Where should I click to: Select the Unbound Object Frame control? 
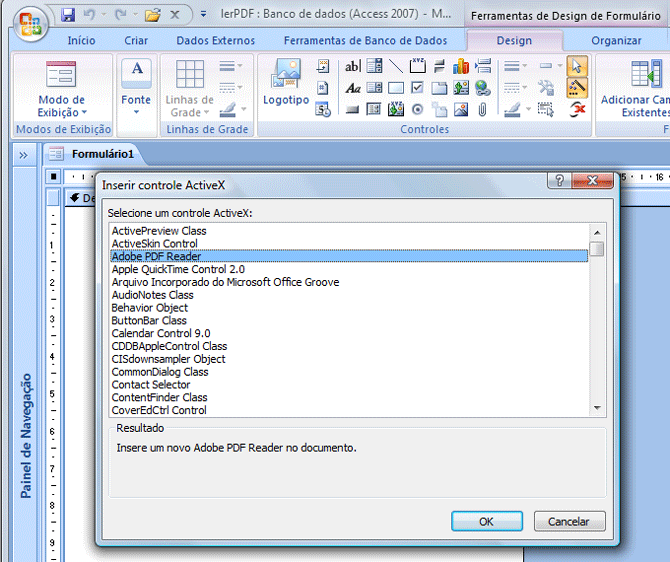(461, 88)
